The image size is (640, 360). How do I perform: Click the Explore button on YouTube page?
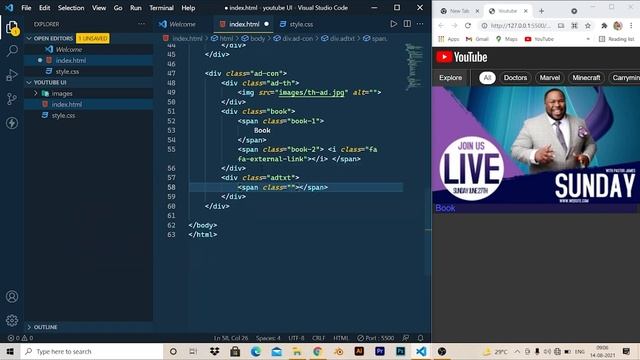[x=451, y=78]
